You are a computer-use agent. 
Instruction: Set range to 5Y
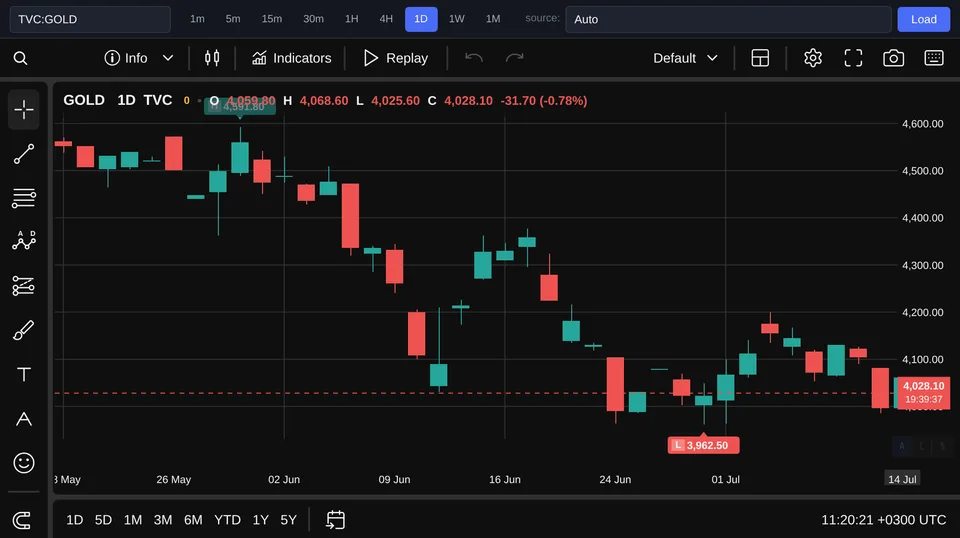point(288,520)
